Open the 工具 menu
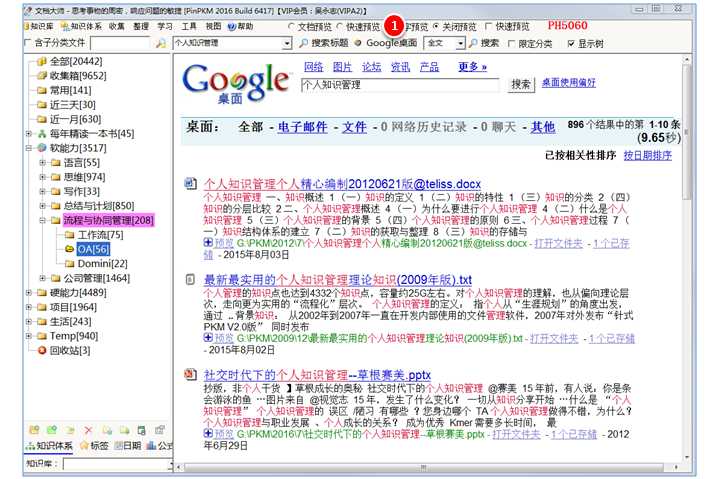This screenshot has height=479, width=720. (189, 27)
